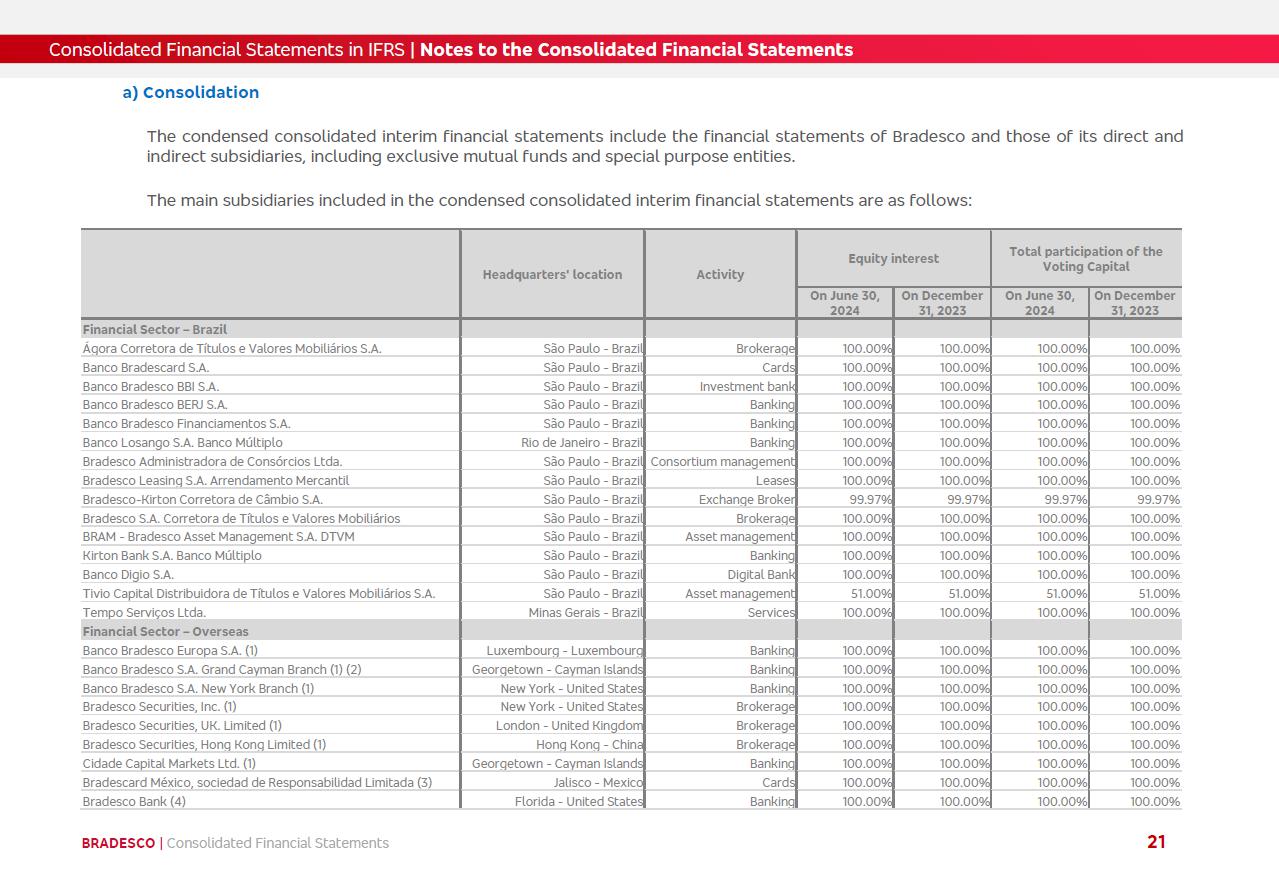Click the 'Banco Digio S.A.' entry
This screenshot has height=891, width=1279.
tap(128, 574)
